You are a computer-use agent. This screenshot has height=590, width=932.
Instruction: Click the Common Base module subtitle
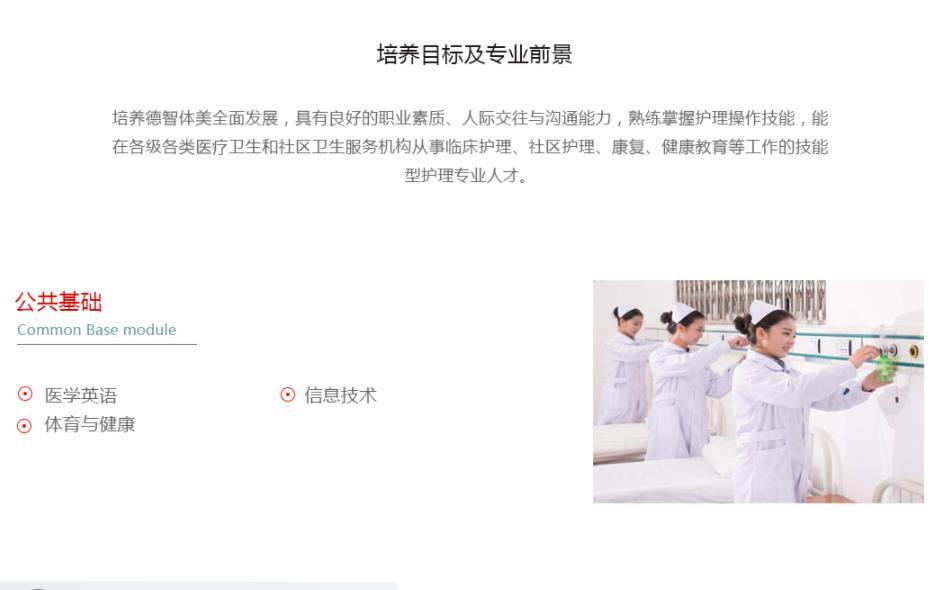pyautogui.click(x=96, y=330)
